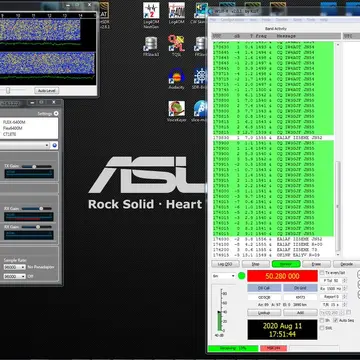360x360 pixels.
Task: Launch the SDR-Bridge desktop icon
Action: (x=200, y=79)
